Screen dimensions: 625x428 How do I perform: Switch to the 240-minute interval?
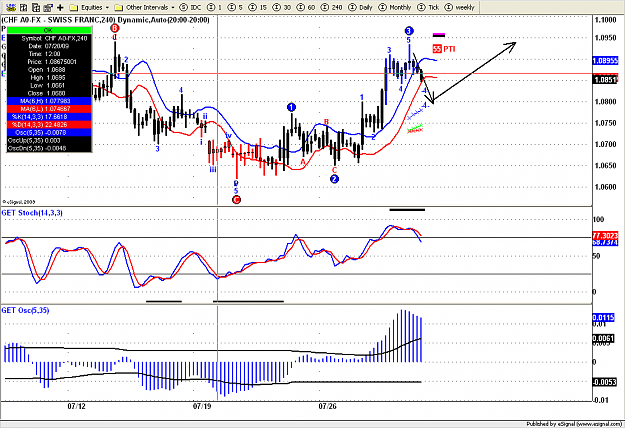(331, 7)
